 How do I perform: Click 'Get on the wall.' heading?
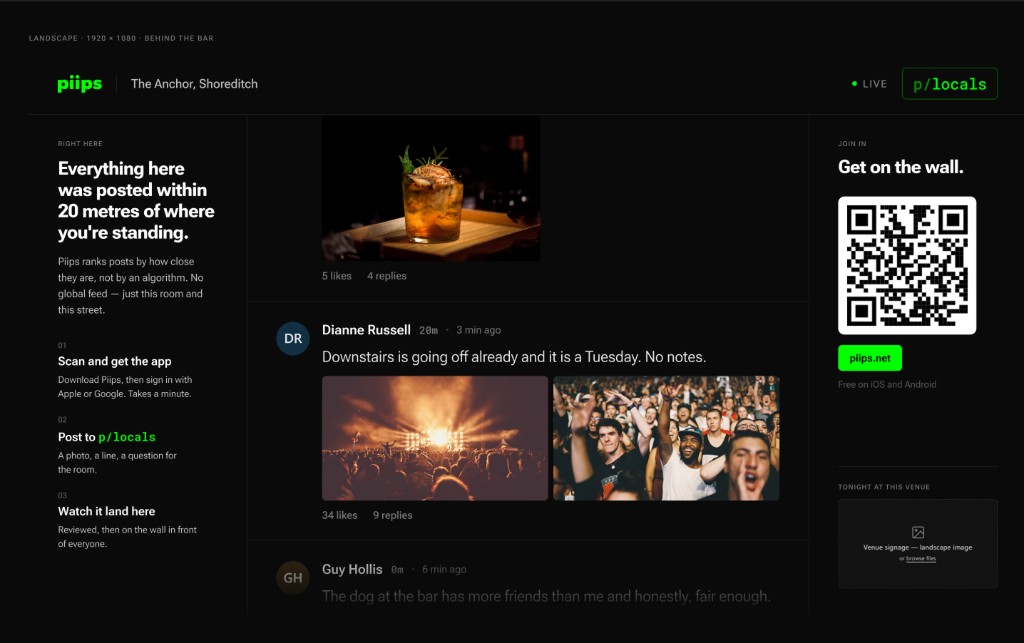[x=901, y=167]
